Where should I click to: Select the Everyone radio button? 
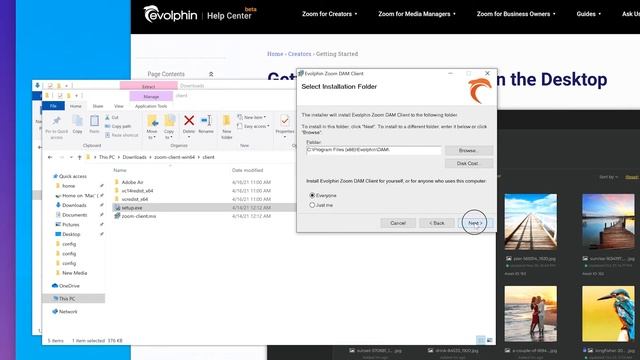pyautogui.click(x=312, y=196)
